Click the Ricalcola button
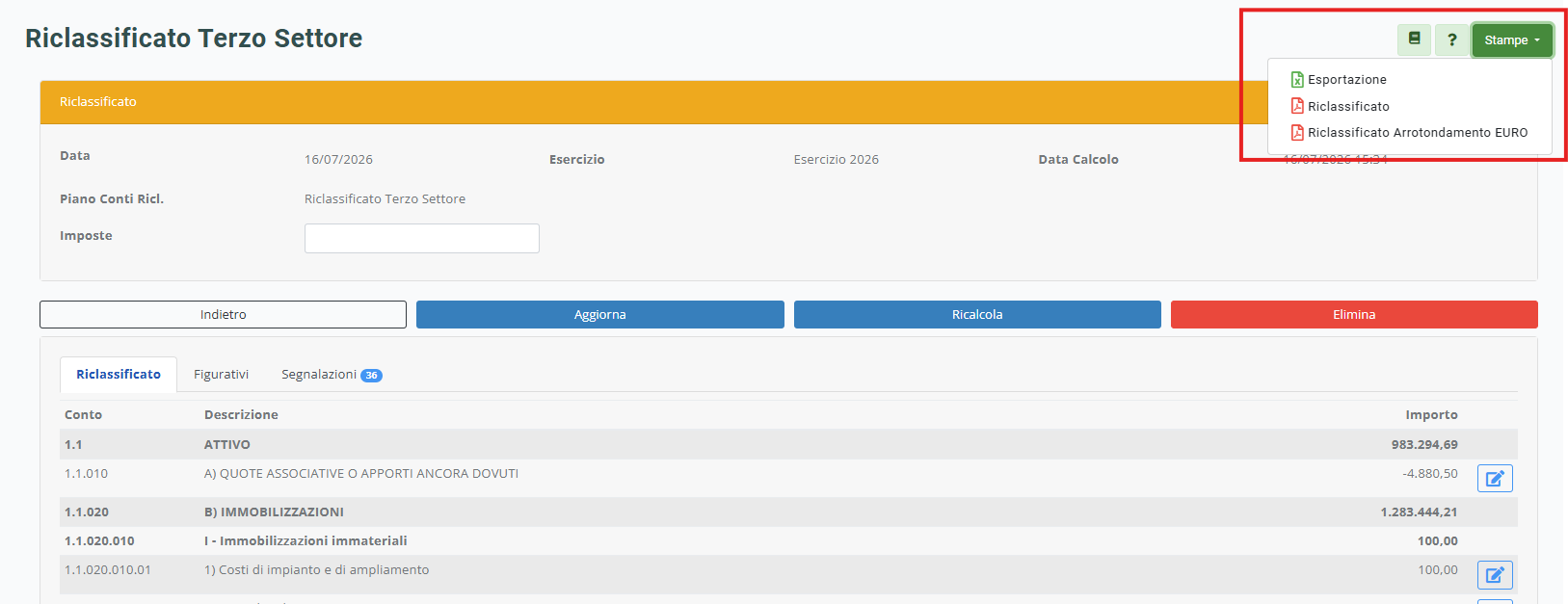This screenshot has height=604, width=1568. point(977,315)
